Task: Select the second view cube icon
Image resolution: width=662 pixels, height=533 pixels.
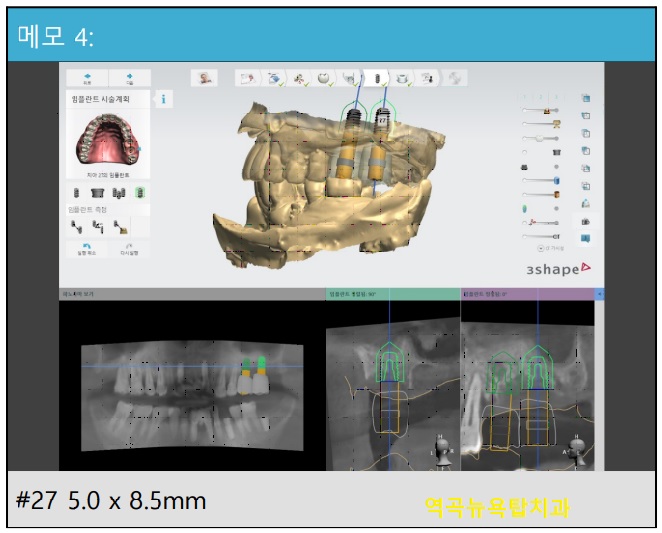Action: coord(586,116)
